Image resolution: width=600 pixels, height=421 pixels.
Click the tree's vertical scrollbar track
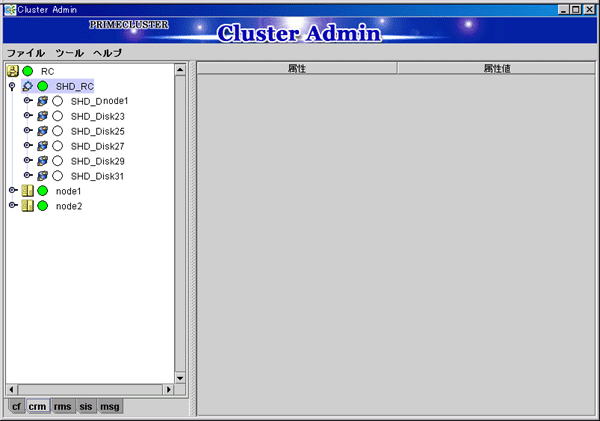[x=180, y=224]
